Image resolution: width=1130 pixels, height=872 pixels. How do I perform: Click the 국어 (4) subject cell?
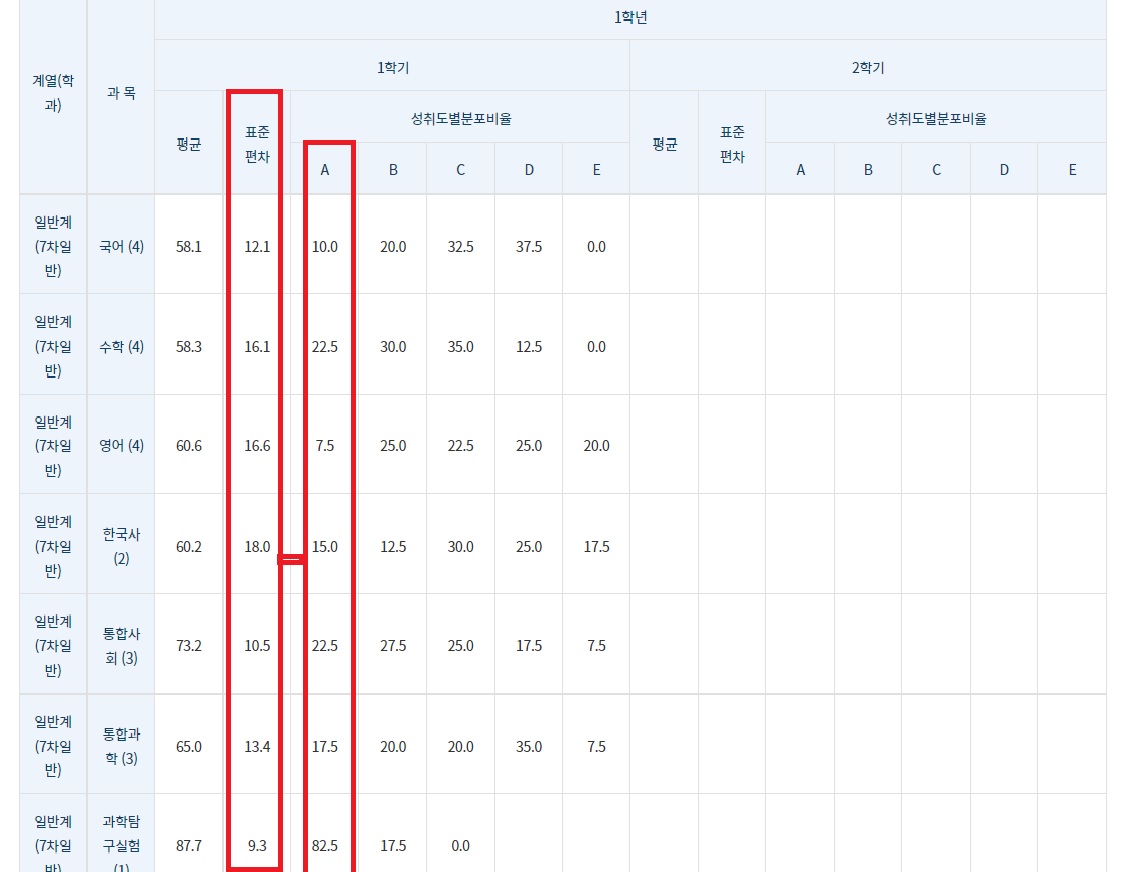(120, 246)
